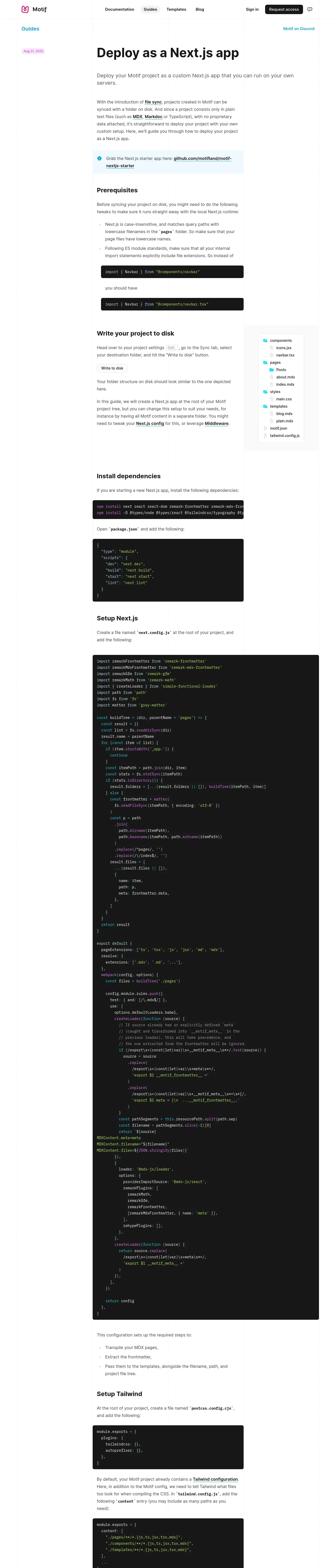This screenshot has width=336, height=1568.
Task: Click the components folder icon
Action: tap(265, 340)
